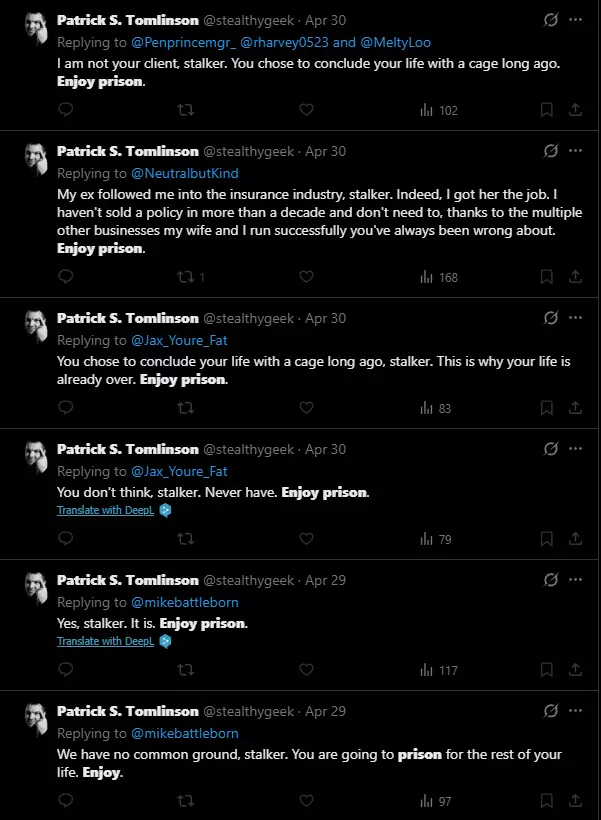Open the first @mikebattleborn mention

pyautogui.click(x=185, y=602)
